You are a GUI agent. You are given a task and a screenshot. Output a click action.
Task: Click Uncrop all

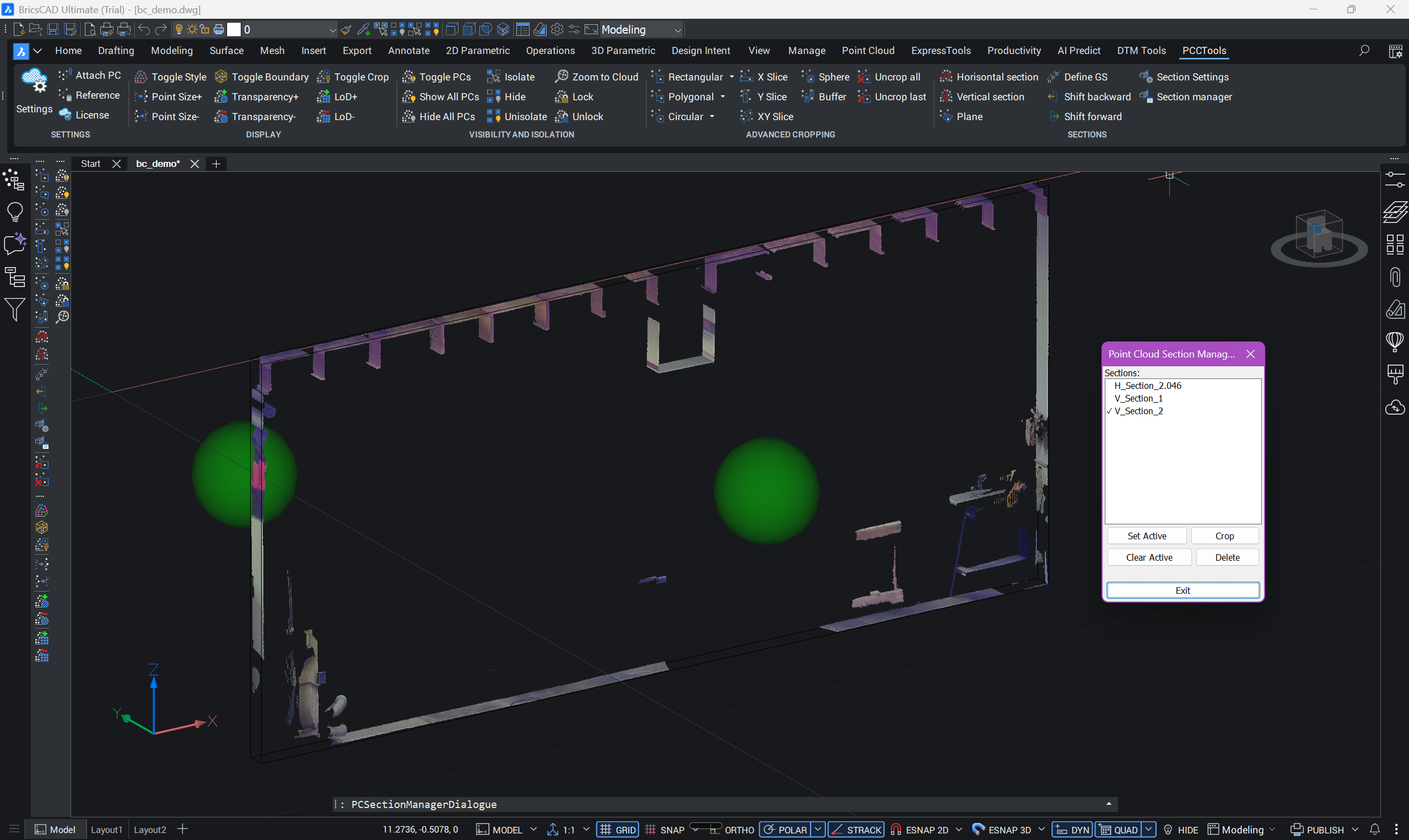pos(889,77)
